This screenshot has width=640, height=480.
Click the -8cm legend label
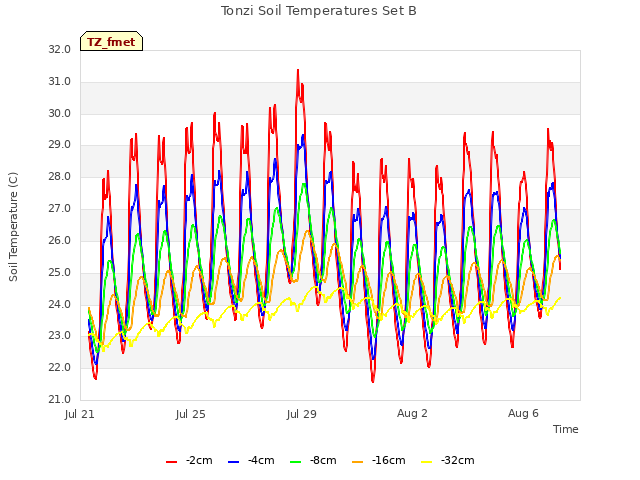coord(323,460)
